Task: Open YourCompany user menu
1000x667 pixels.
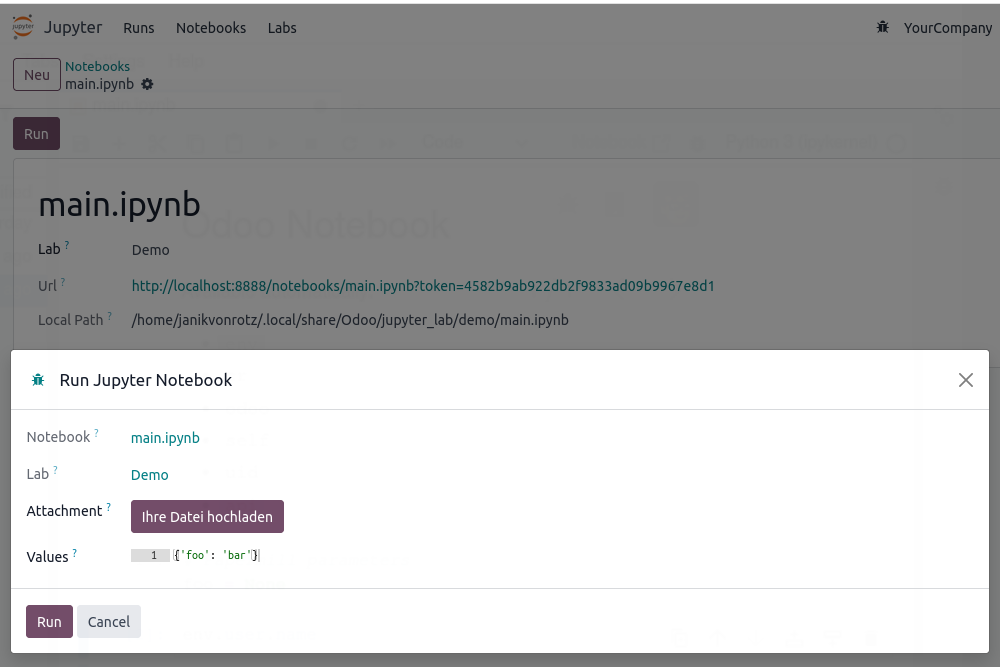Action: coord(948,28)
